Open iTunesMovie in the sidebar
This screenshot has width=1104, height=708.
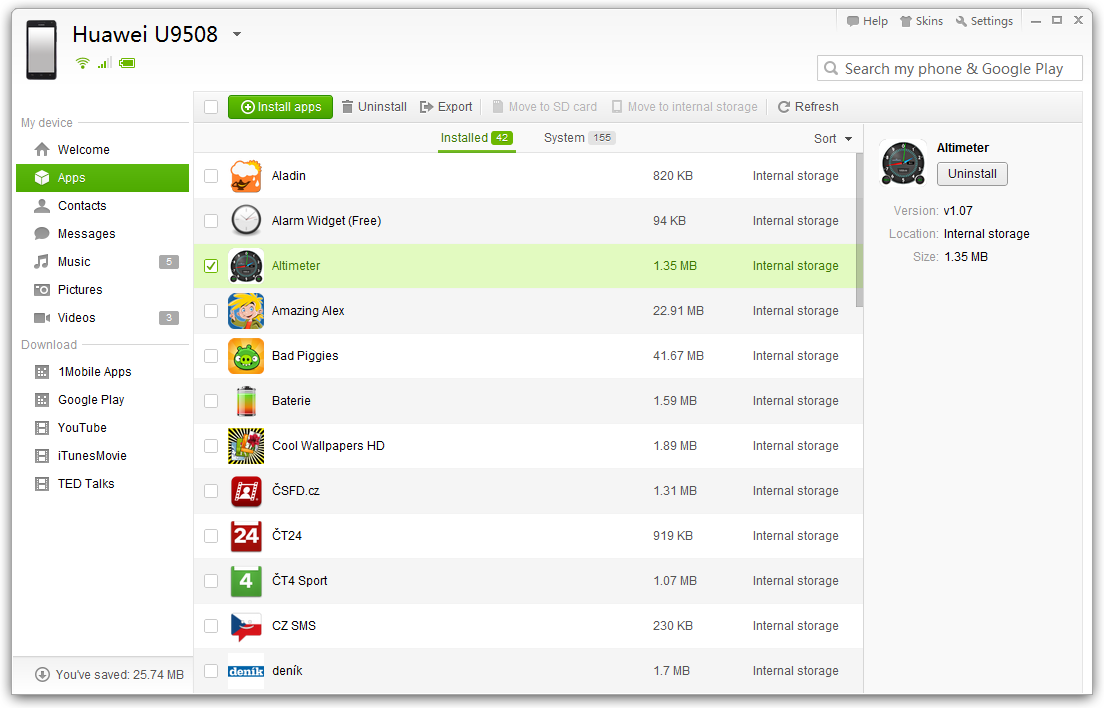(x=103, y=456)
